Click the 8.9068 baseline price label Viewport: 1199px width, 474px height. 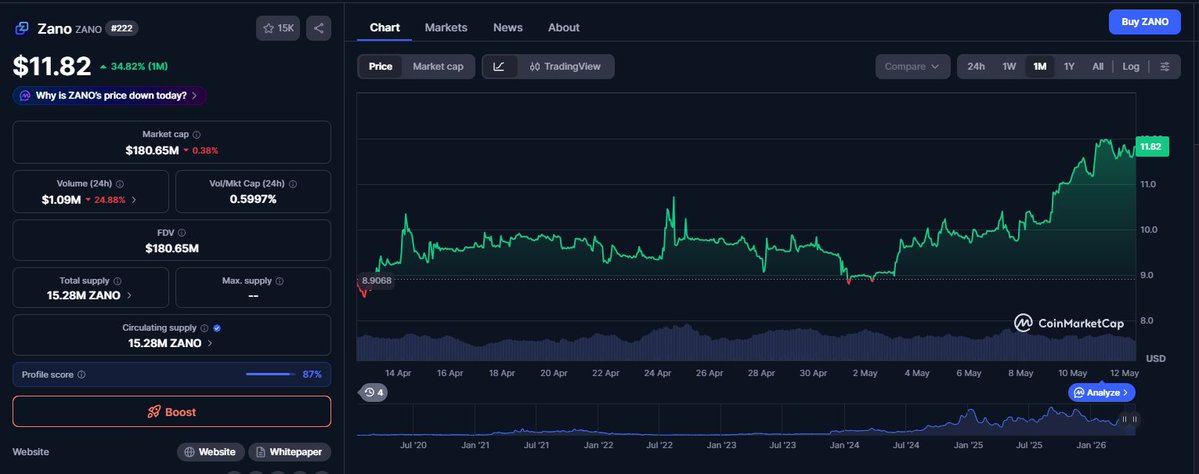[376, 281]
